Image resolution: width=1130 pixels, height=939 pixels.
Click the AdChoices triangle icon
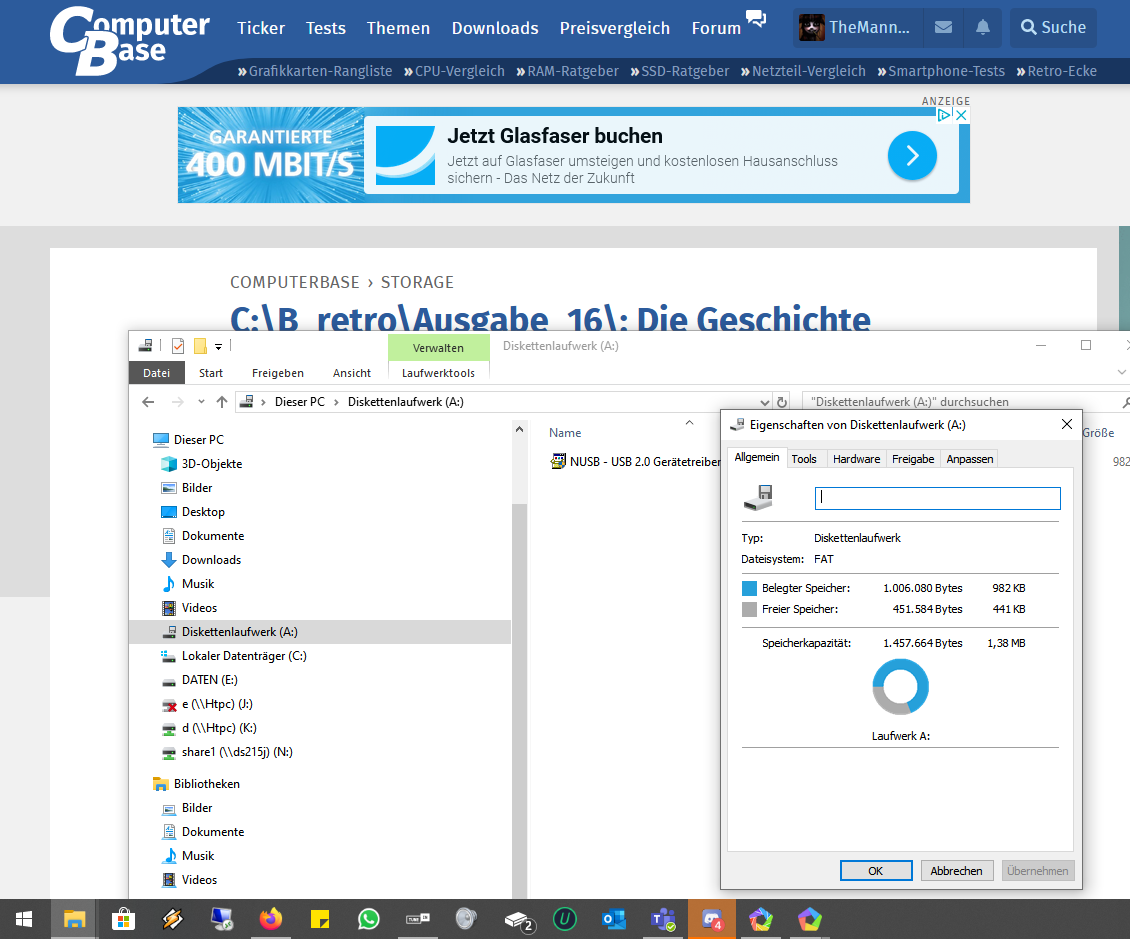pyautogui.click(x=944, y=115)
